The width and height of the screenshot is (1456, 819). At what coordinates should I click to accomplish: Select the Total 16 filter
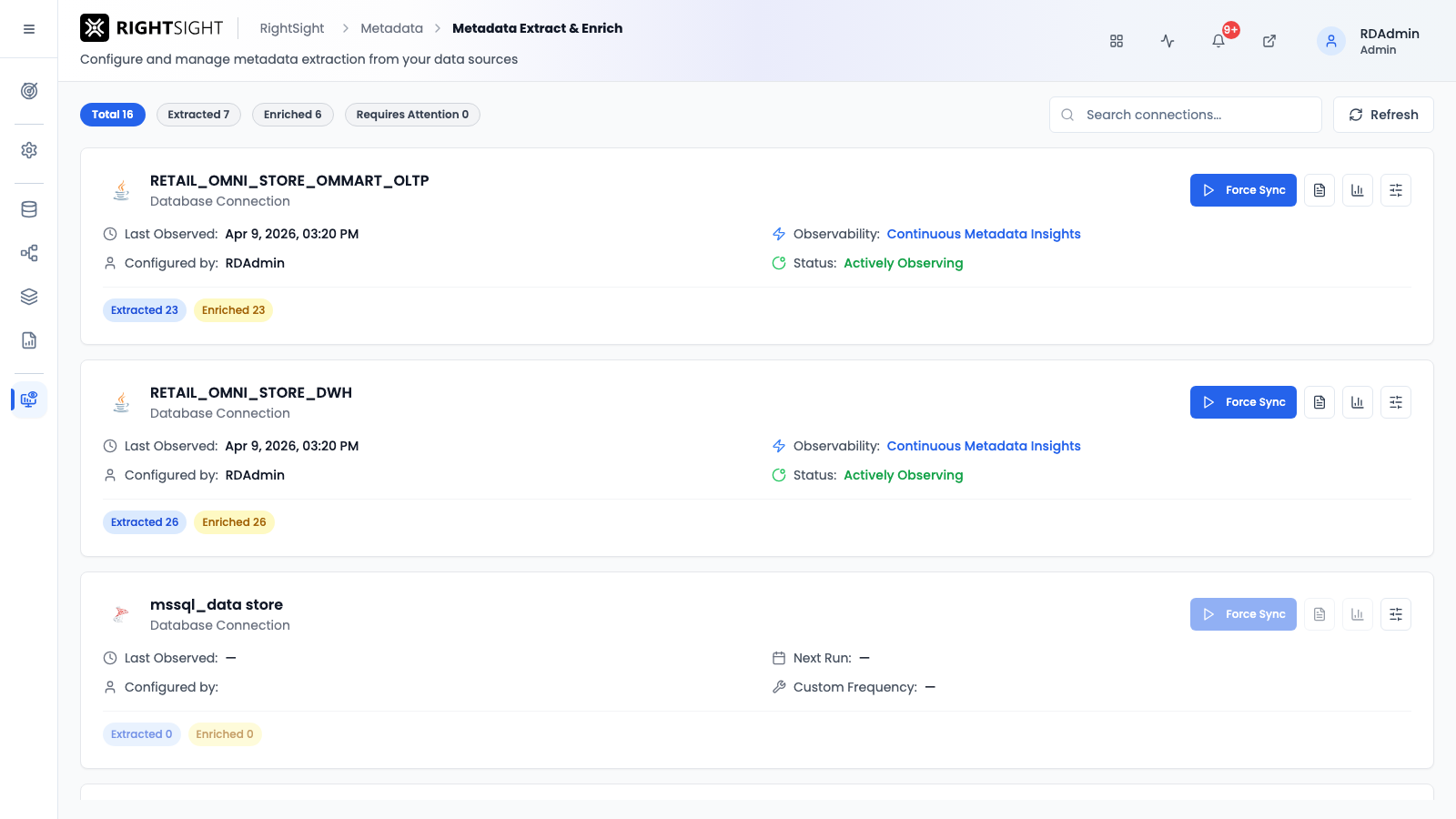coord(113,115)
